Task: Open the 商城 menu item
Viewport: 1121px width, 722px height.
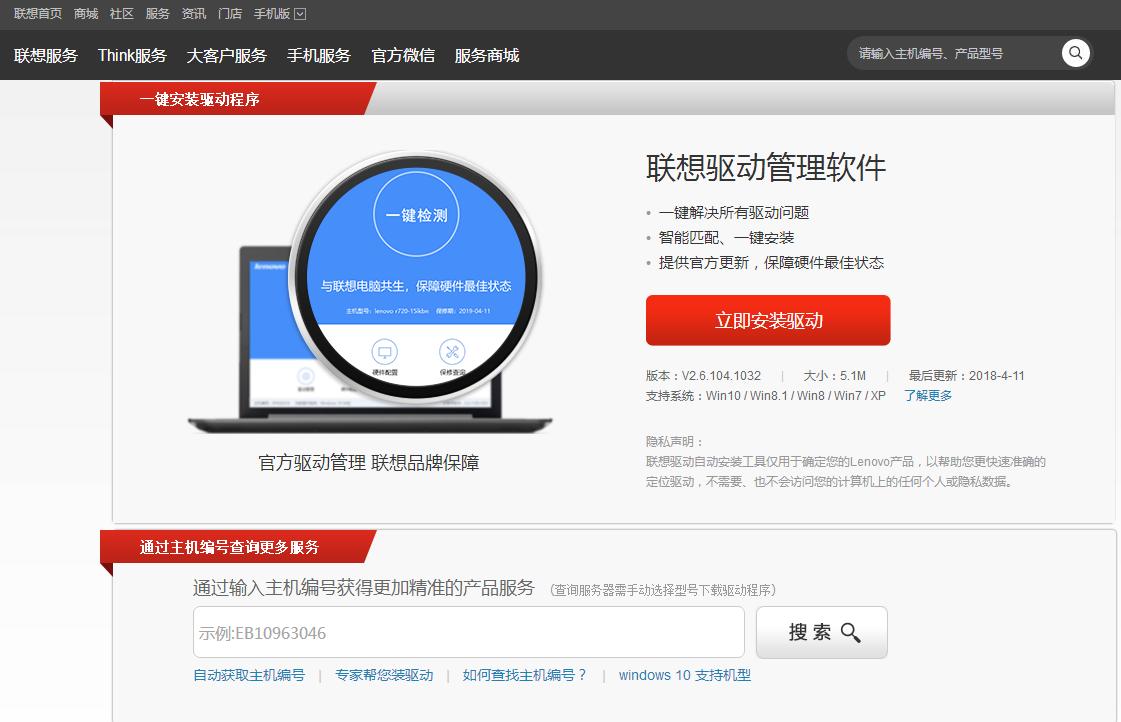Action: [84, 13]
